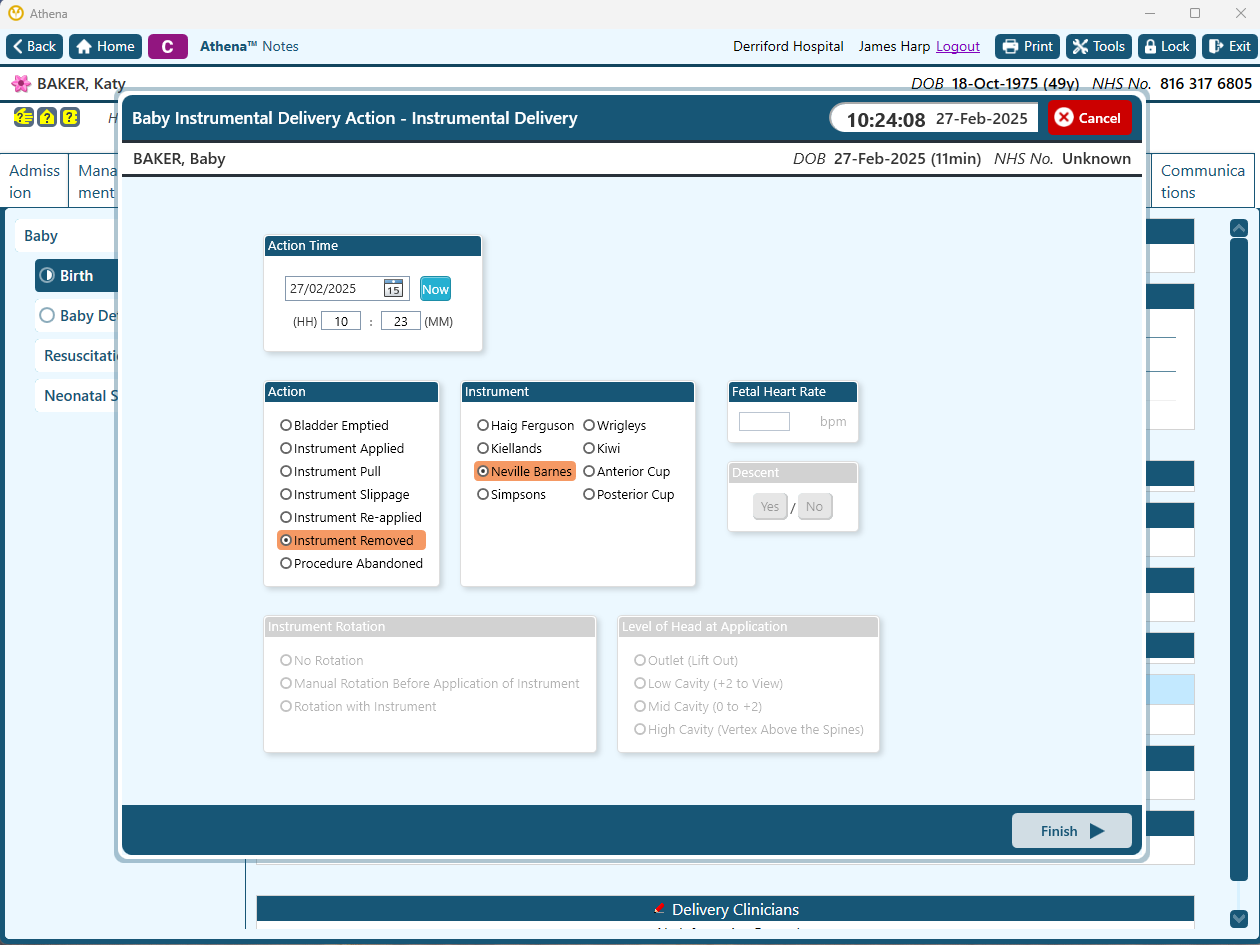Cancel the Instrumental Delivery dialog
This screenshot has width=1260, height=945.
1089,118
